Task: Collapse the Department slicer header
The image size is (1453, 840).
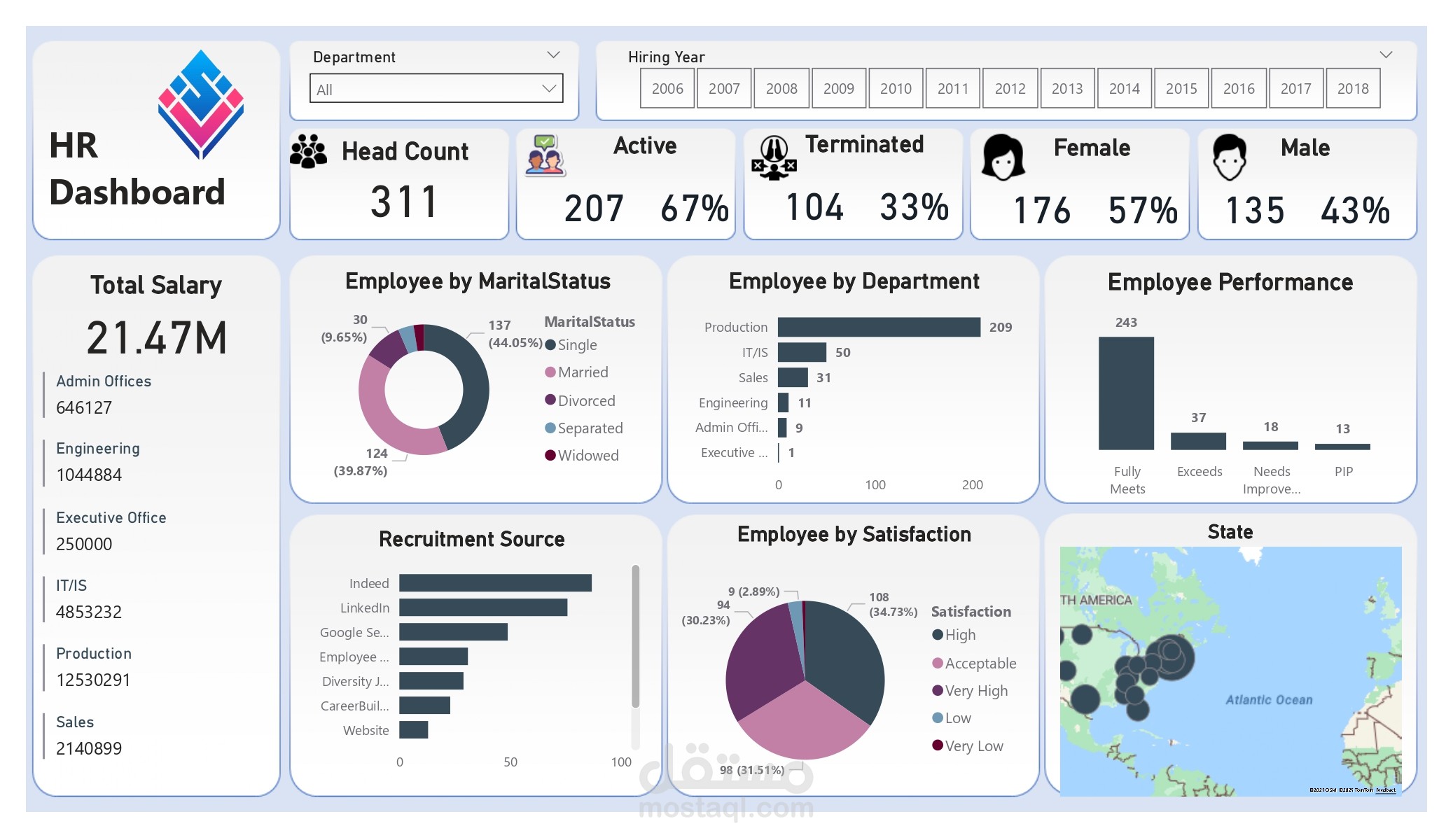Action: [552, 55]
